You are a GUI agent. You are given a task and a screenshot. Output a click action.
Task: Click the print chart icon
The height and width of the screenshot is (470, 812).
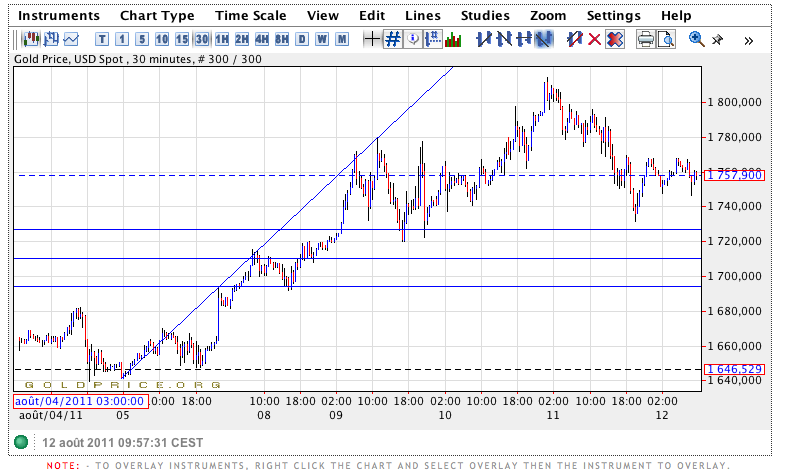click(646, 39)
